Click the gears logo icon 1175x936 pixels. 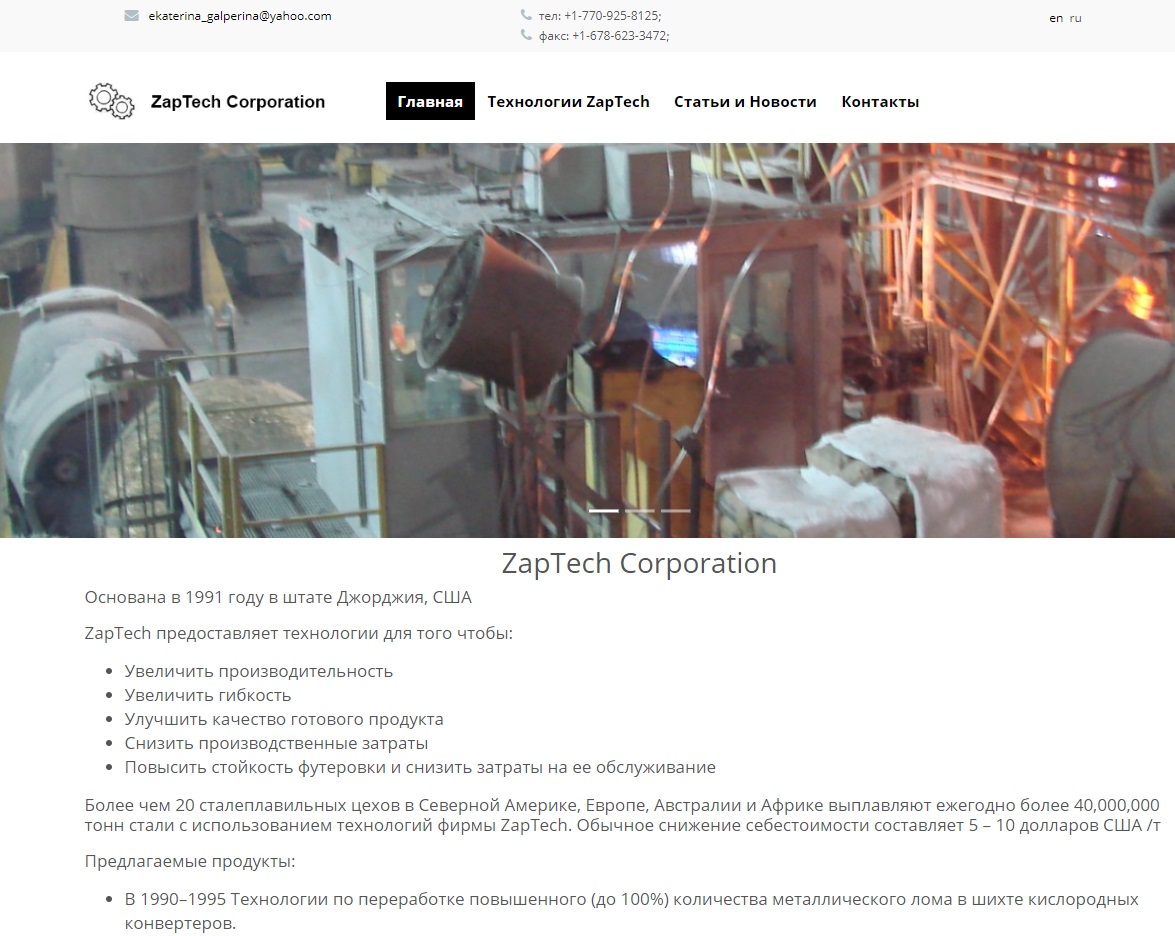[112, 101]
